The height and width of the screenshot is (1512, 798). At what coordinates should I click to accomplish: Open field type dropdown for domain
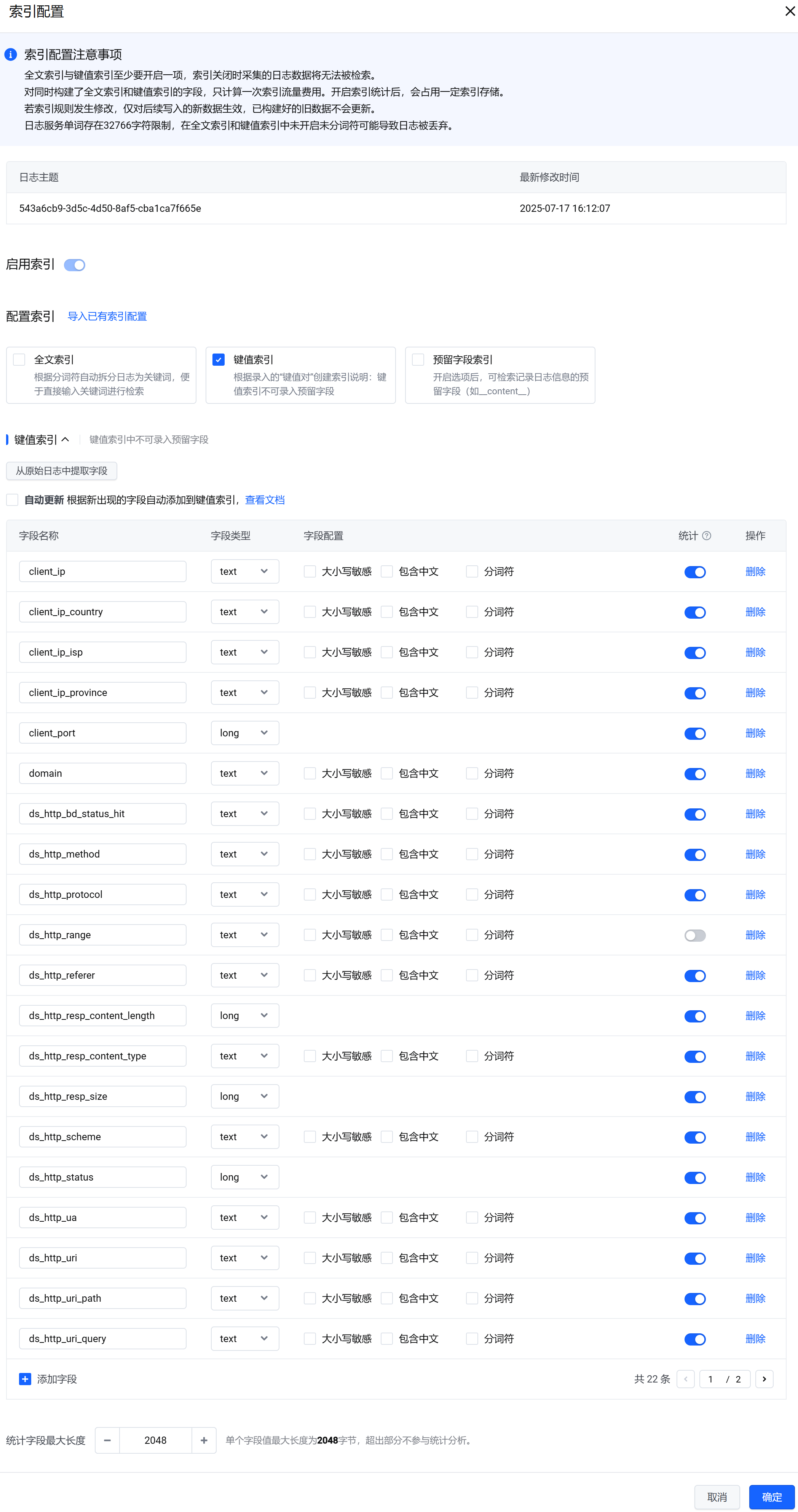[245, 774]
